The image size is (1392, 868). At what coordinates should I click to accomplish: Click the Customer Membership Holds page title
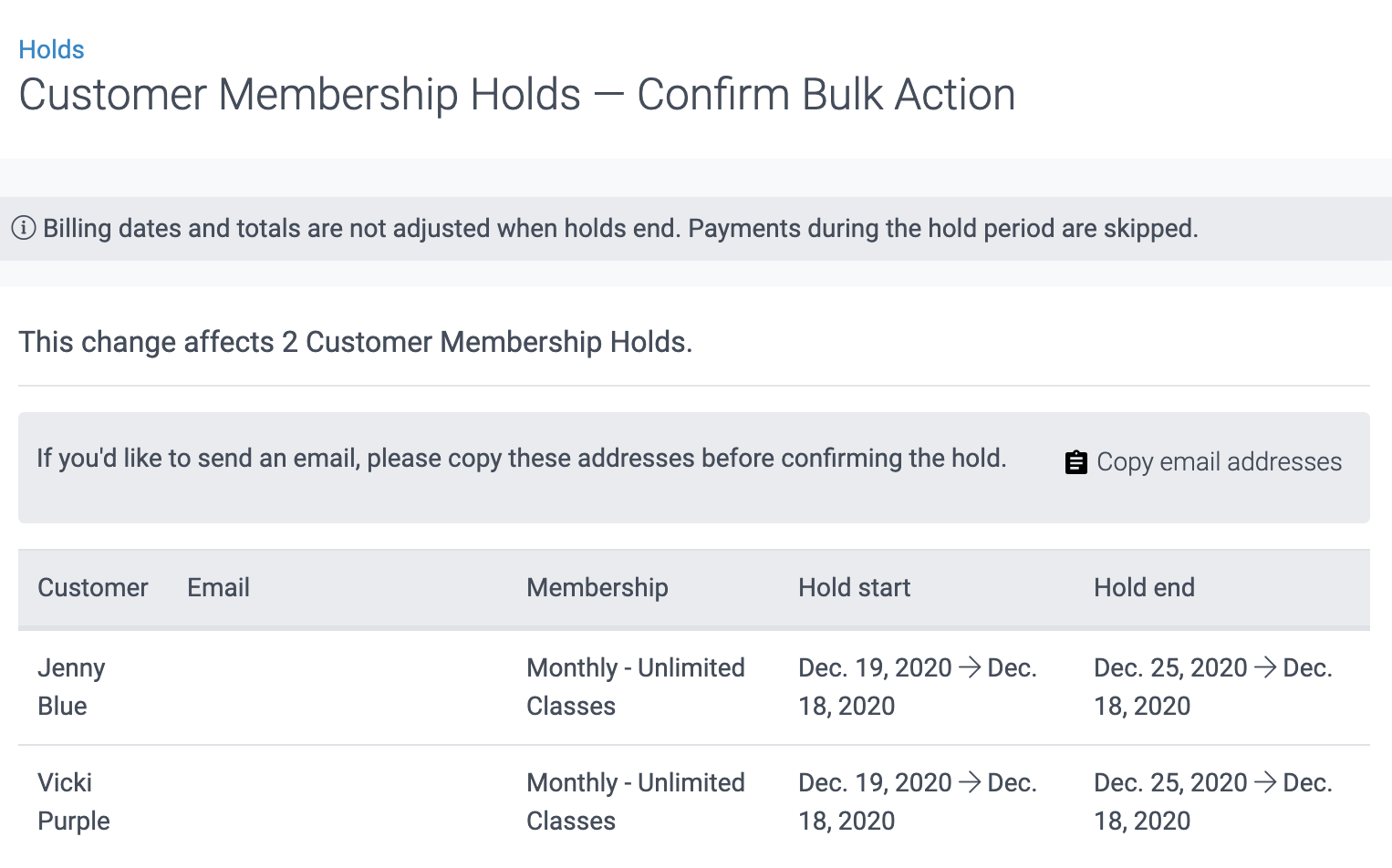coord(517,93)
